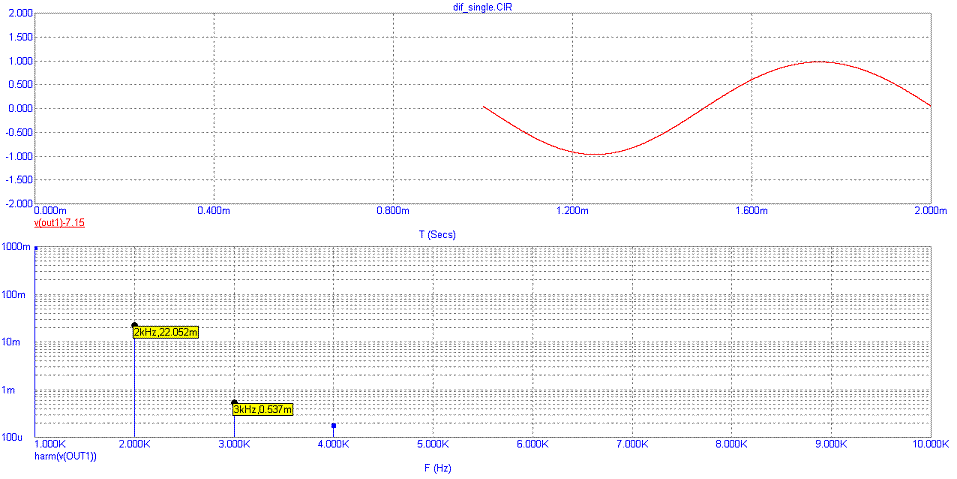Select the 3kHz,0.537m data tag
957x479 pixels.
263,409
